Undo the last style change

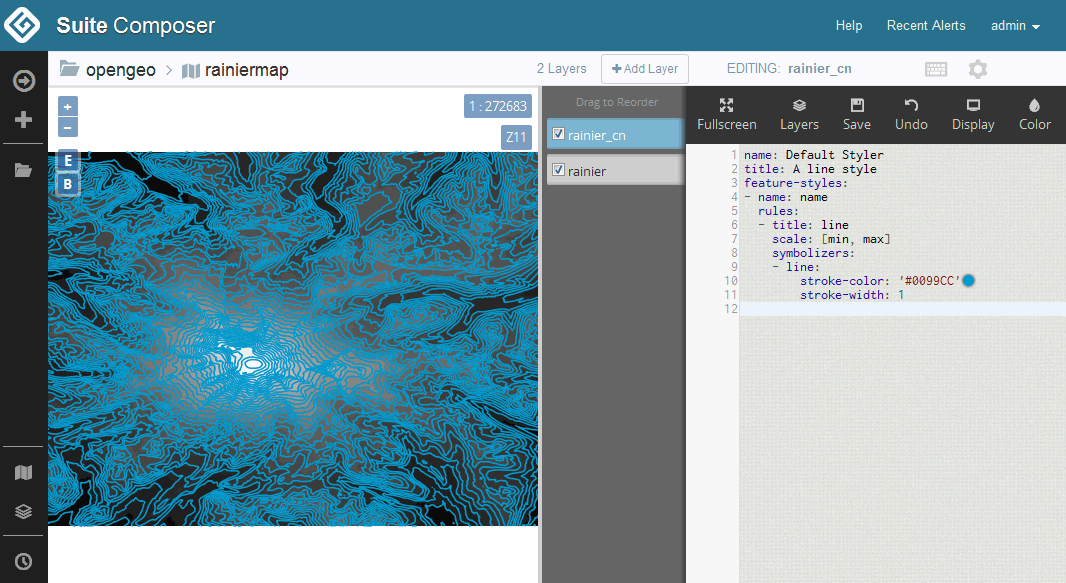point(911,114)
